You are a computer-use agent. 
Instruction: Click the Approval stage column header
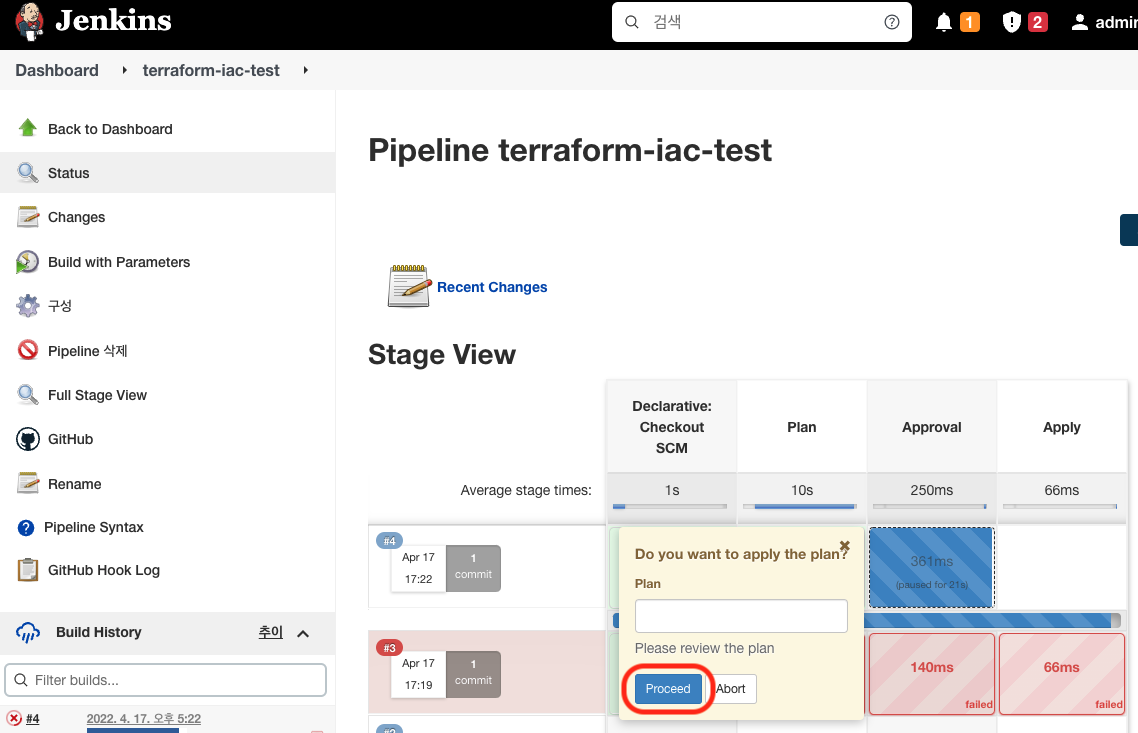coord(932,427)
